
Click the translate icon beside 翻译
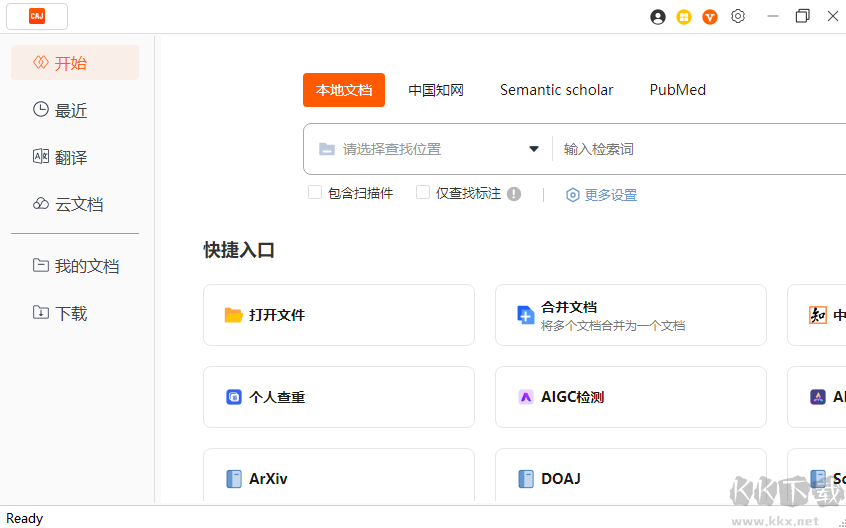click(x=40, y=156)
